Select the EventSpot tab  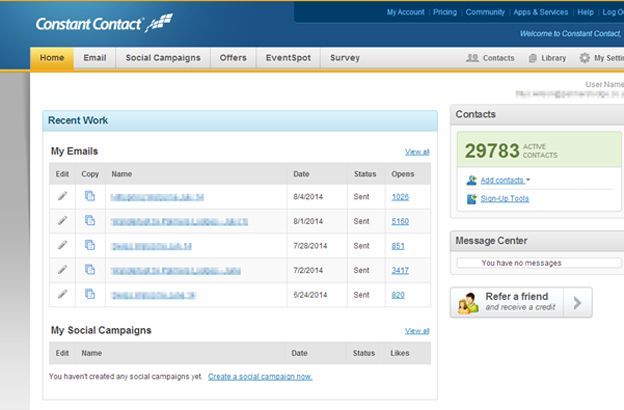[x=289, y=58]
